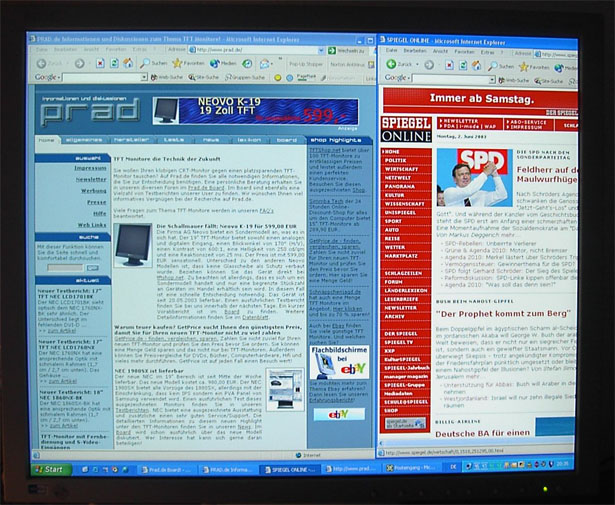Switch to the 'tests' tab on Prad site
615x505 pixels.
coord(171,140)
